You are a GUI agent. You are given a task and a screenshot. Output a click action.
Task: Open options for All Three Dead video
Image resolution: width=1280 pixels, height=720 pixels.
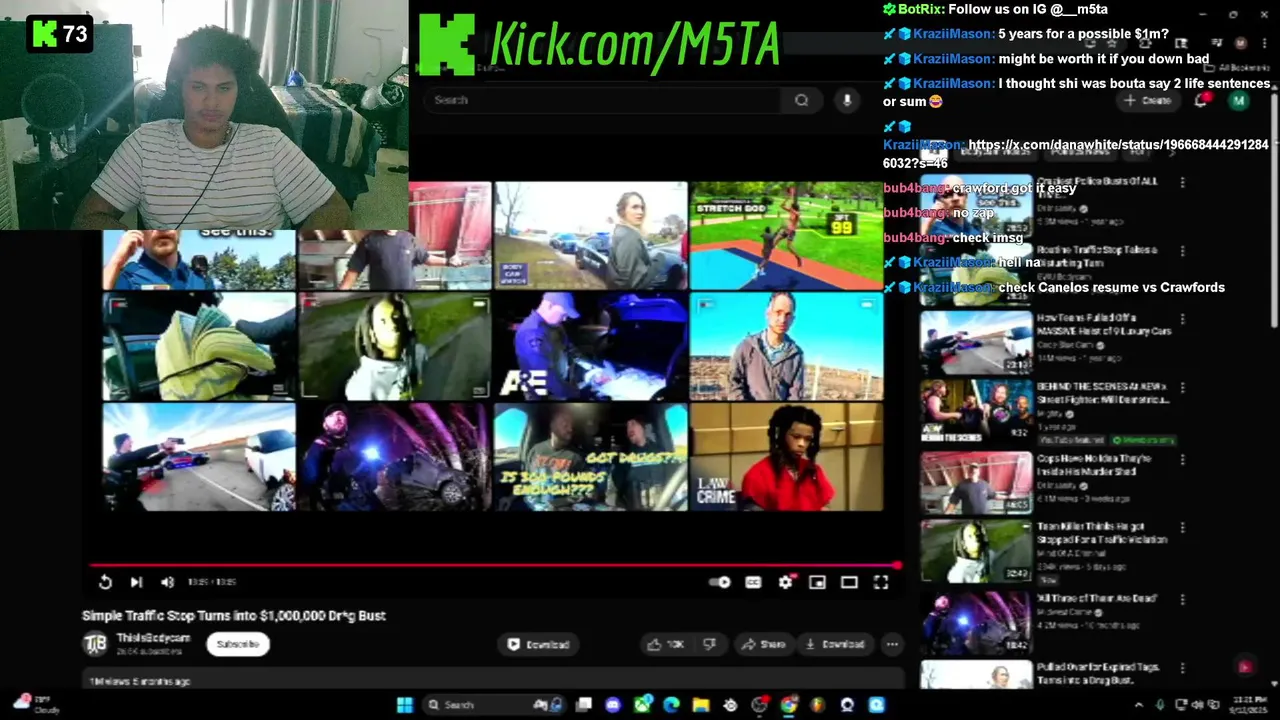click(x=1183, y=599)
